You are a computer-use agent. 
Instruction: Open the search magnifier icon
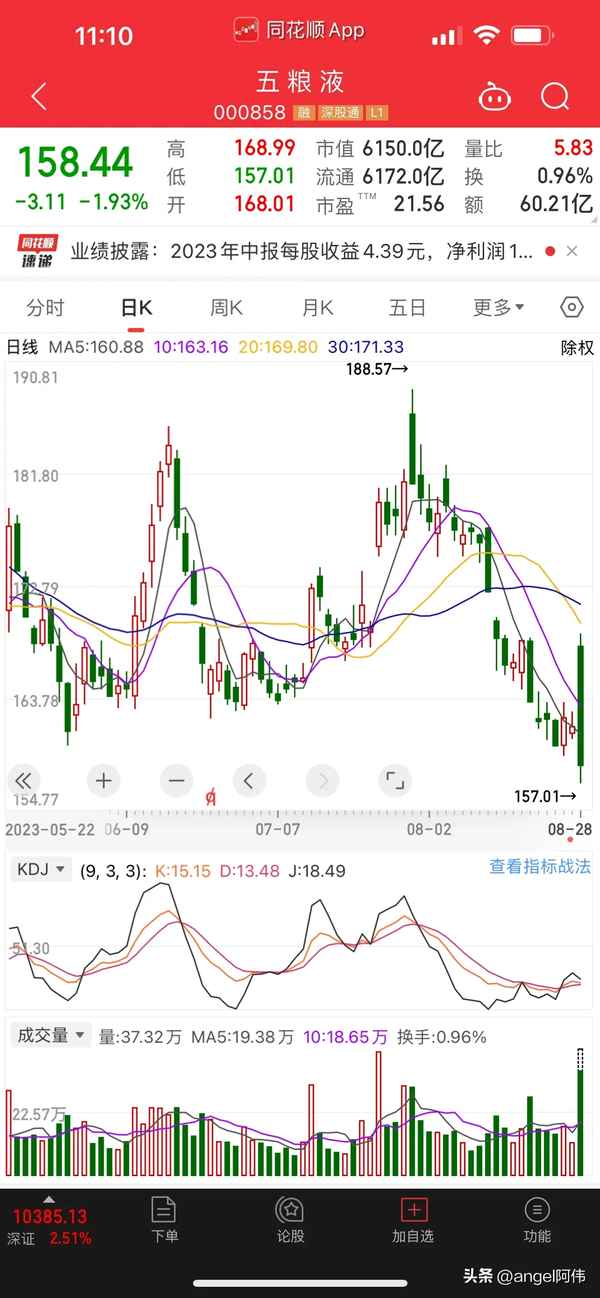point(555,97)
